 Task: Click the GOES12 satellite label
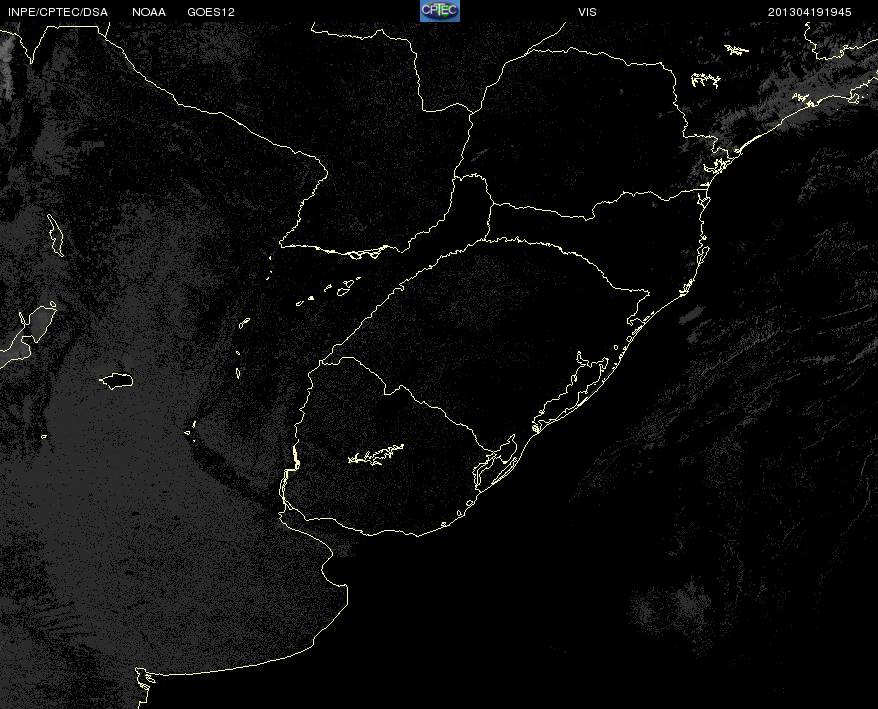pos(211,12)
